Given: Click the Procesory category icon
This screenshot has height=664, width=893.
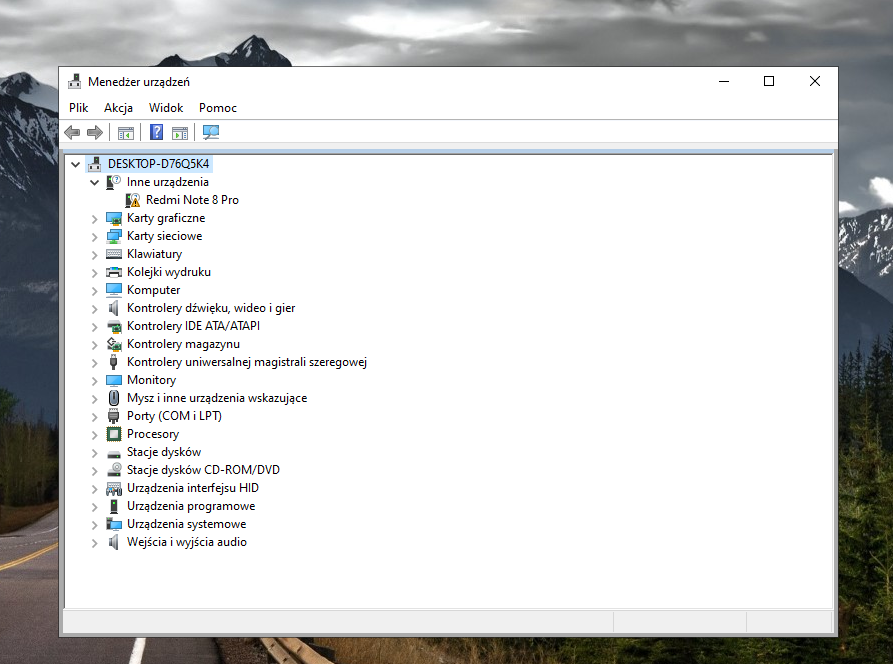Looking at the screenshot, I should (x=114, y=434).
